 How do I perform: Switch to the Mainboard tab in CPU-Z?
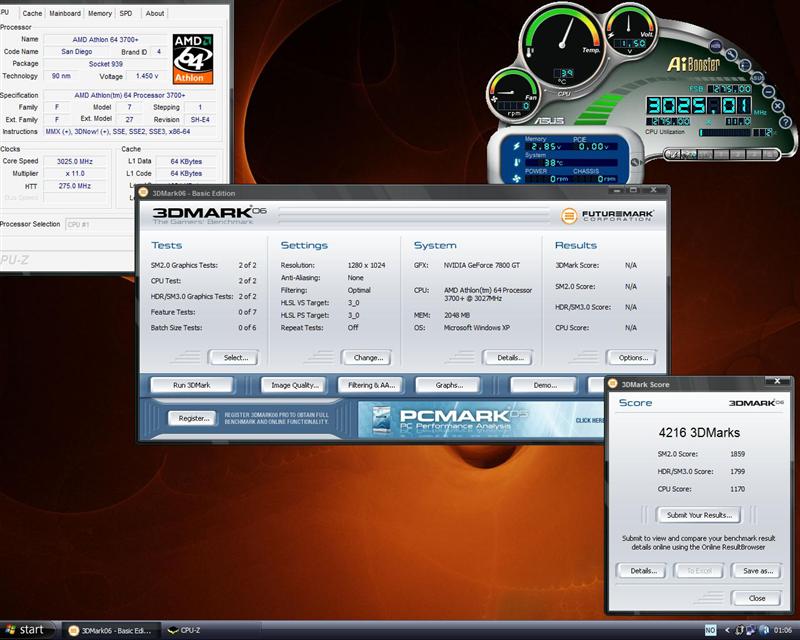pyautogui.click(x=65, y=13)
